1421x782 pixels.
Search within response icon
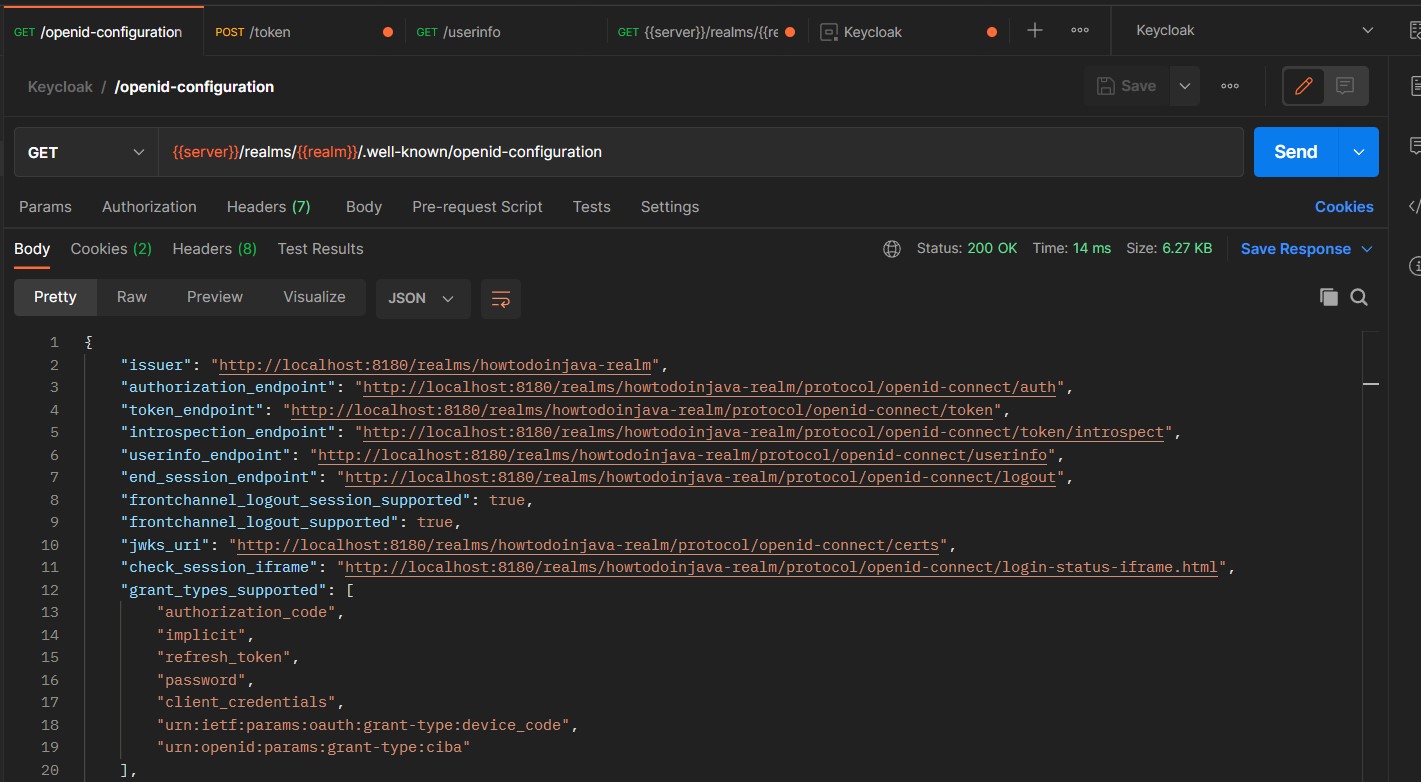(x=1359, y=297)
